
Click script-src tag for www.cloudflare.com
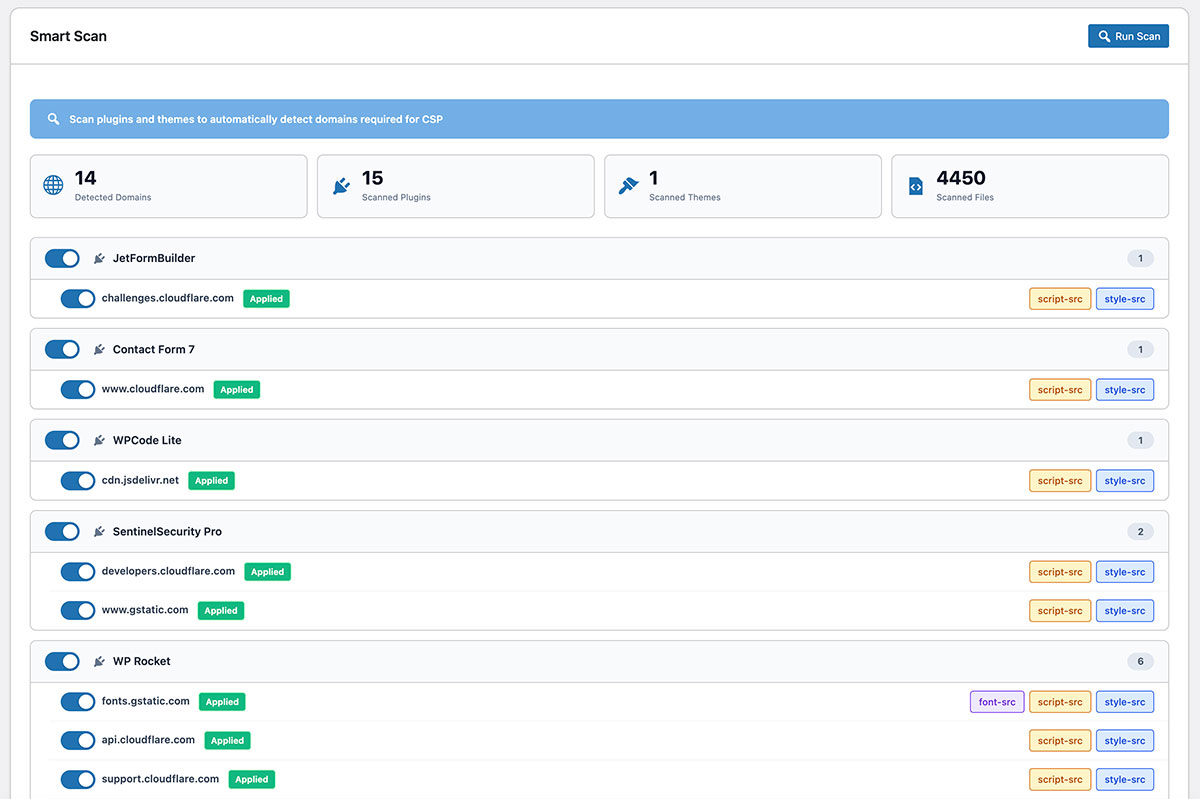click(x=1060, y=389)
